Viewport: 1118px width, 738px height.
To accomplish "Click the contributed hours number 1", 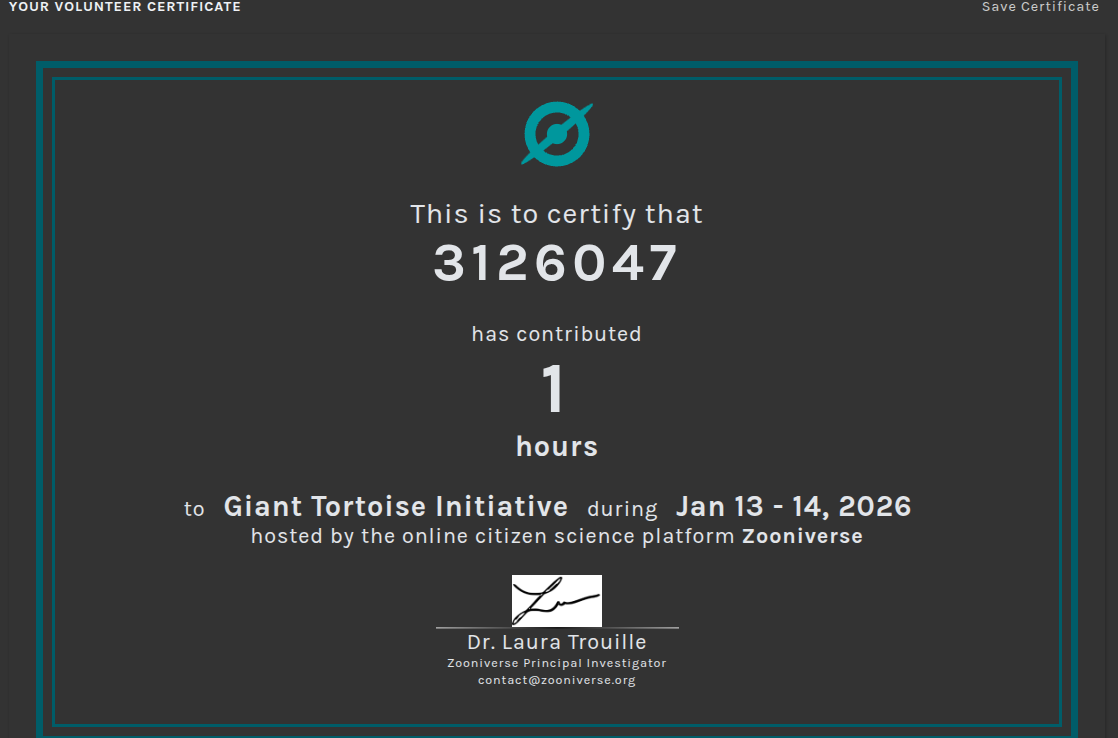I will 554,389.
